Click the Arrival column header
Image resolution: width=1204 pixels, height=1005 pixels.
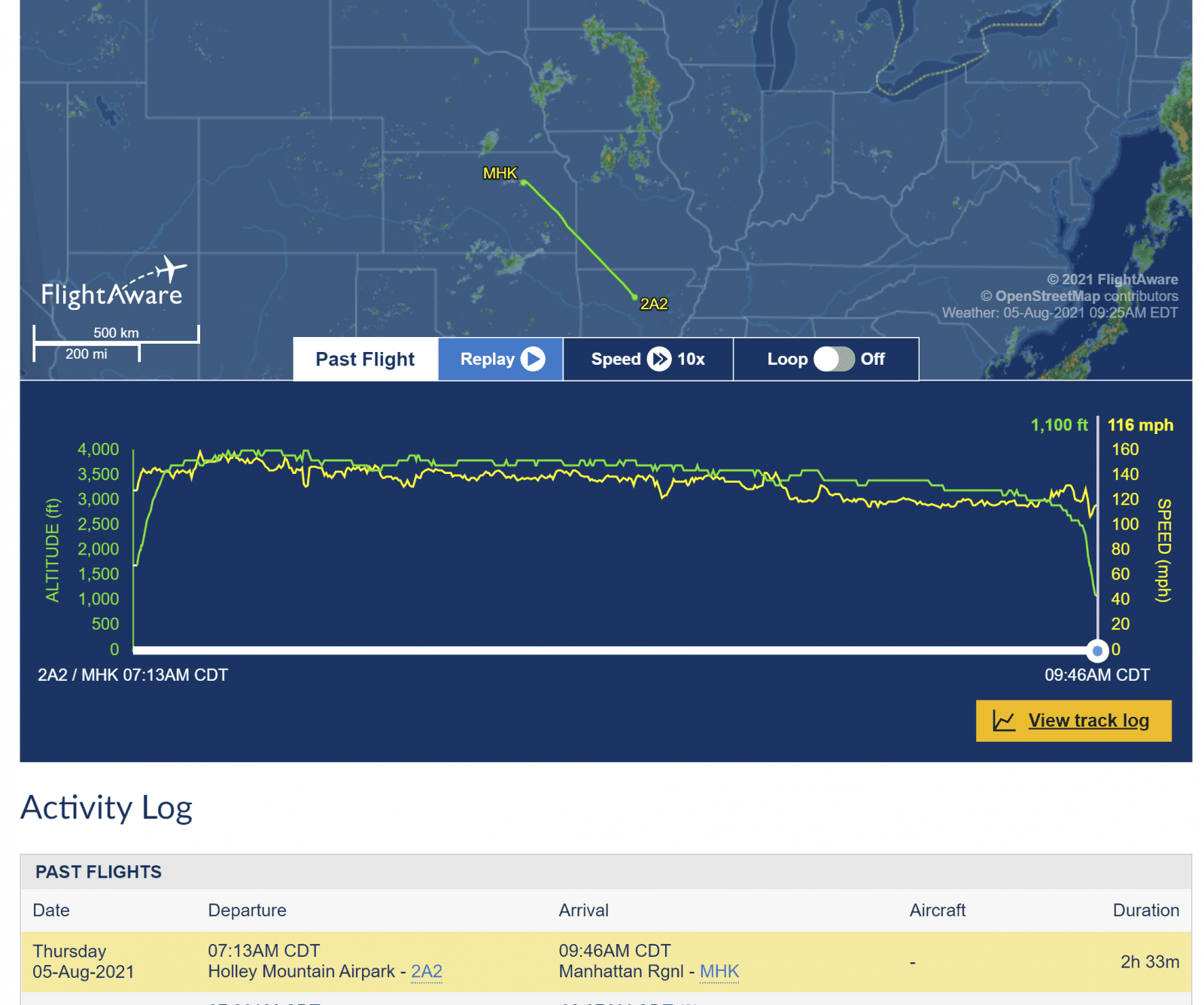coord(583,910)
